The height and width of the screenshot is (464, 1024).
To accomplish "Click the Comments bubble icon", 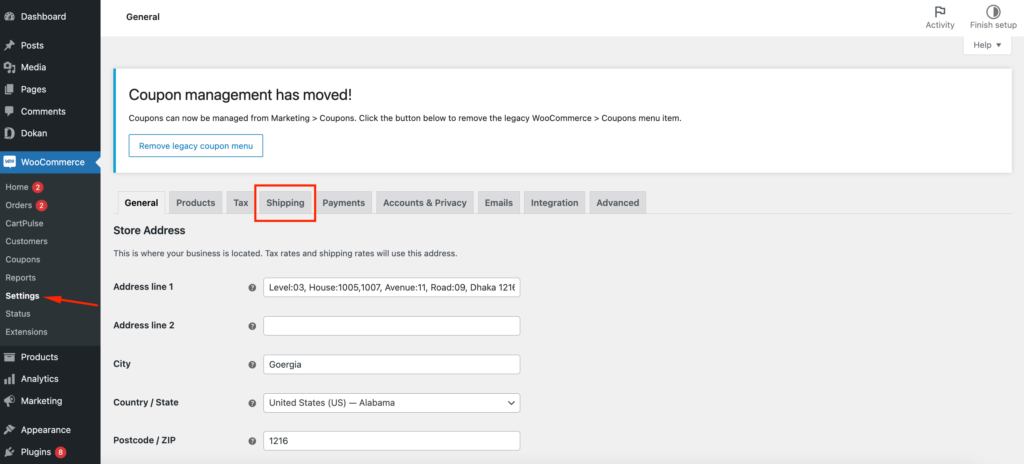I will pos(10,112).
